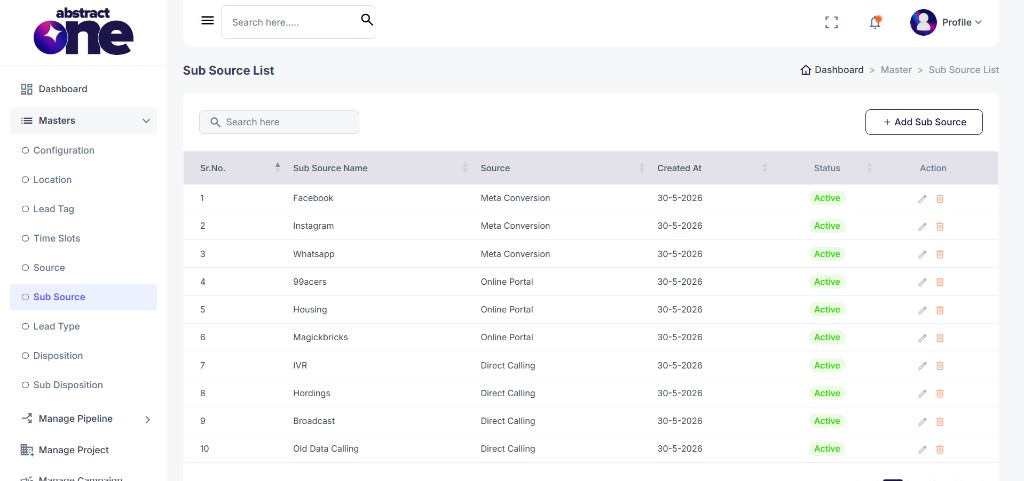Select Sub Source menu item
The height and width of the screenshot is (481, 1024).
(84, 297)
